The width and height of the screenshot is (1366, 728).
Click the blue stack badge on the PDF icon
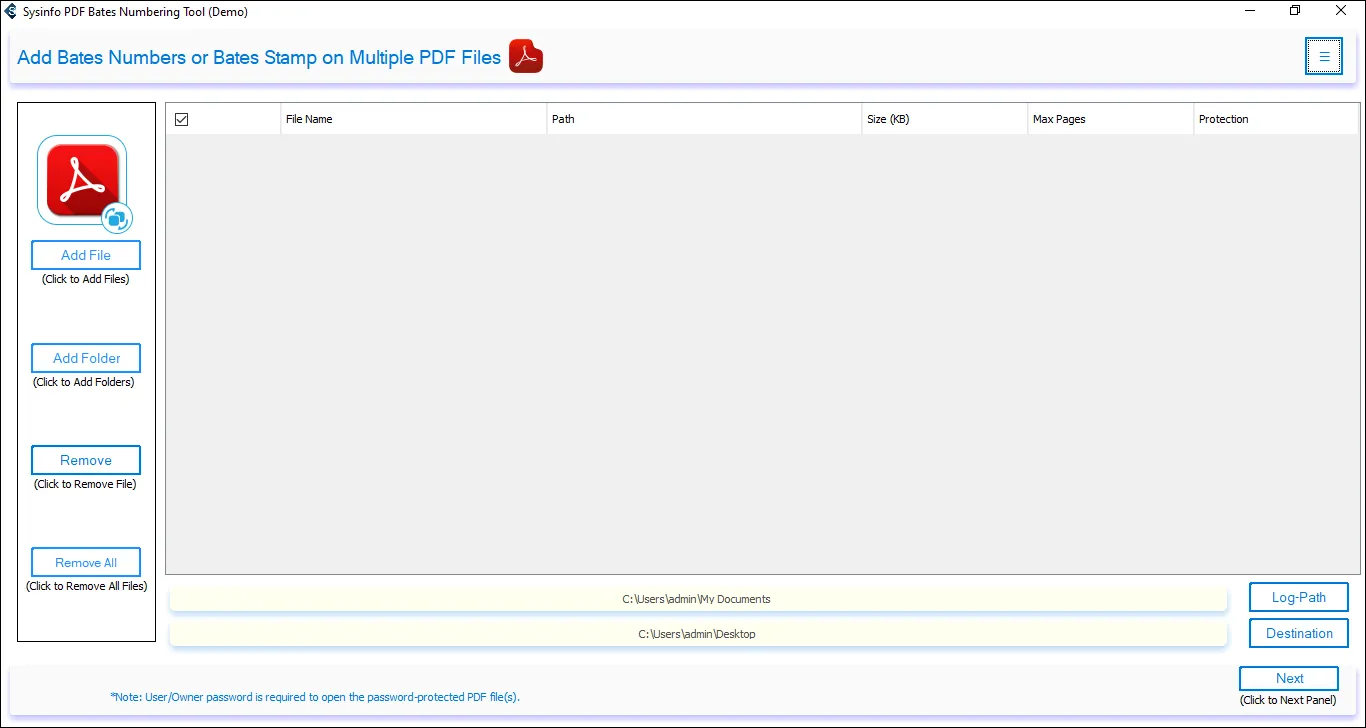point(117,218)
